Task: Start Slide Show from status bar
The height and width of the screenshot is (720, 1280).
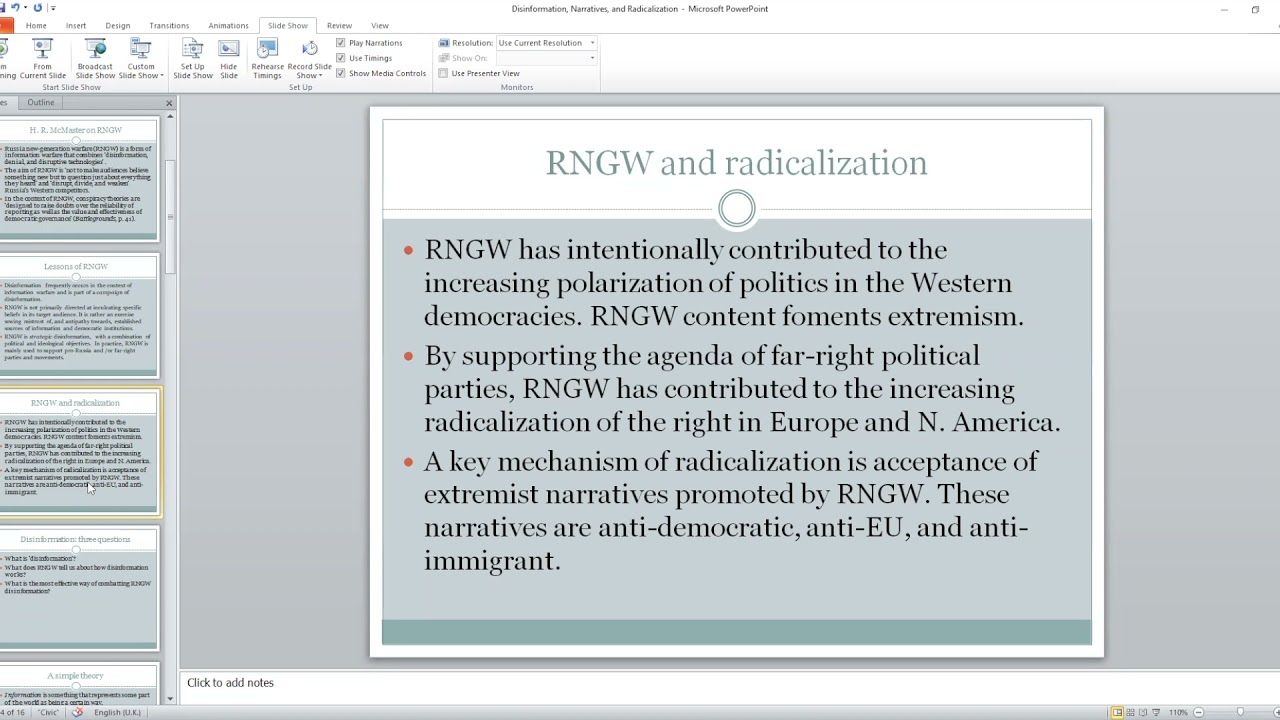Action: [1158, 712]
